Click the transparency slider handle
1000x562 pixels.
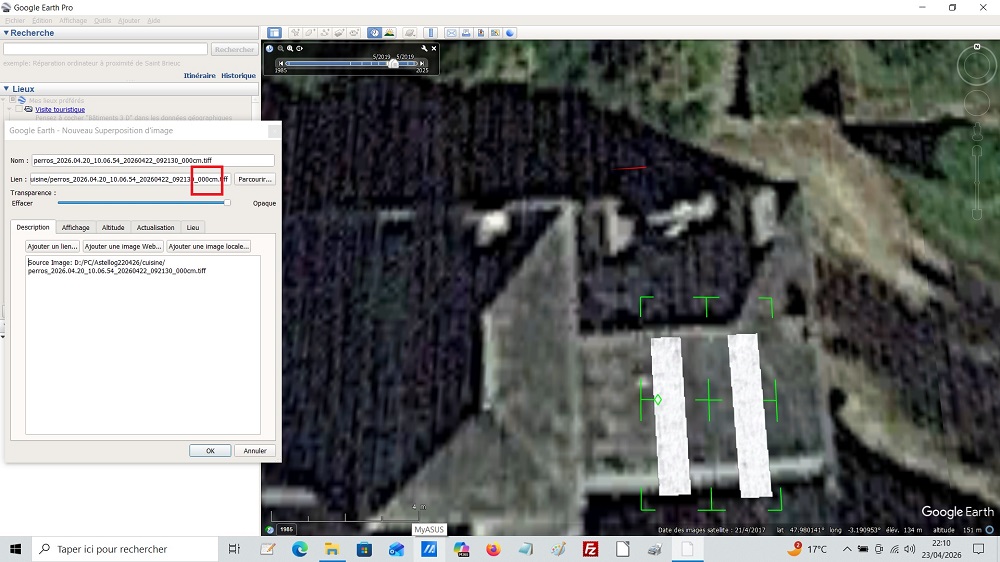pos(228,203)
